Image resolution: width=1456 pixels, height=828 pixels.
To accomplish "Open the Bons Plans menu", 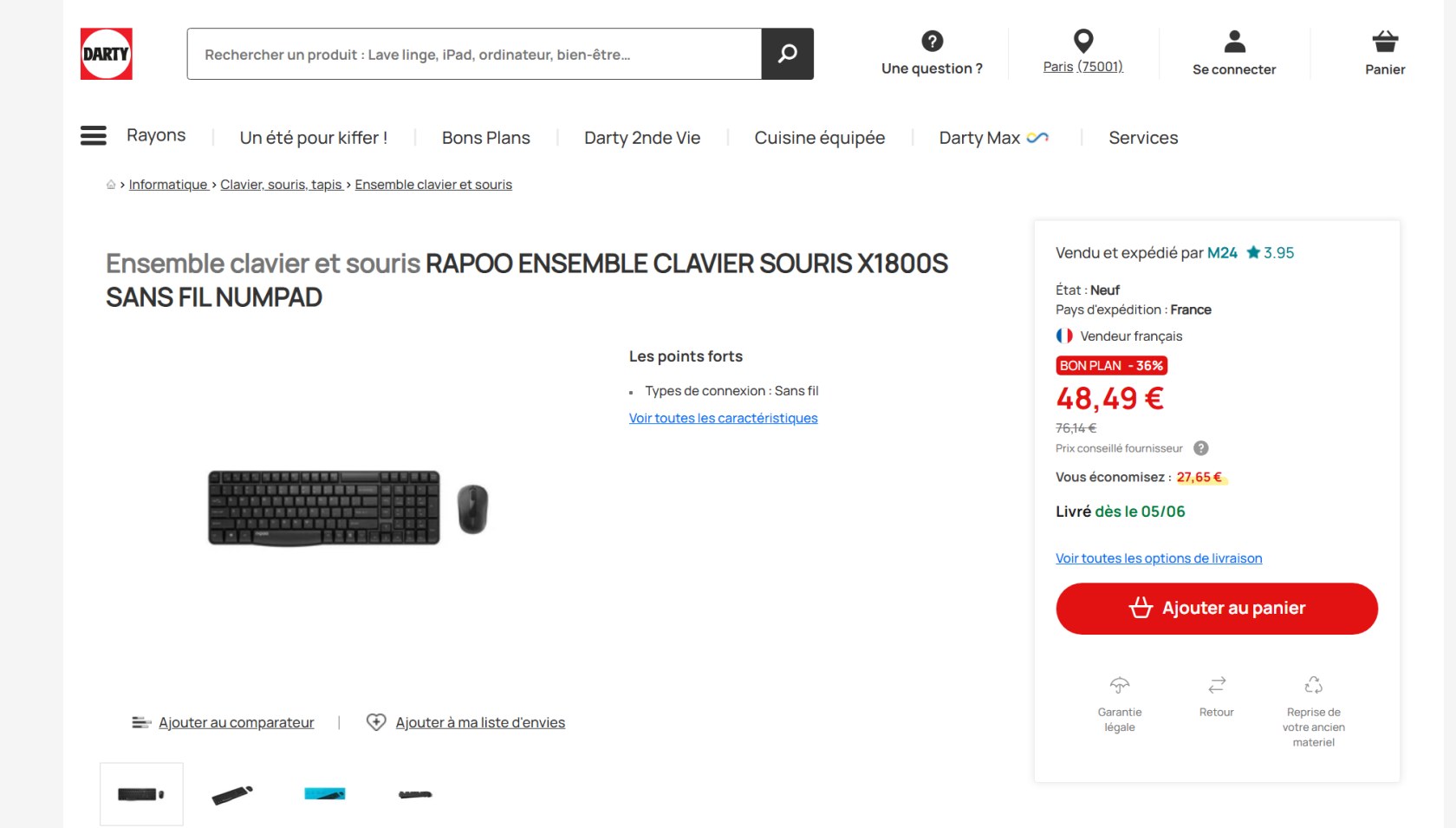I will (x=485, y=138).
